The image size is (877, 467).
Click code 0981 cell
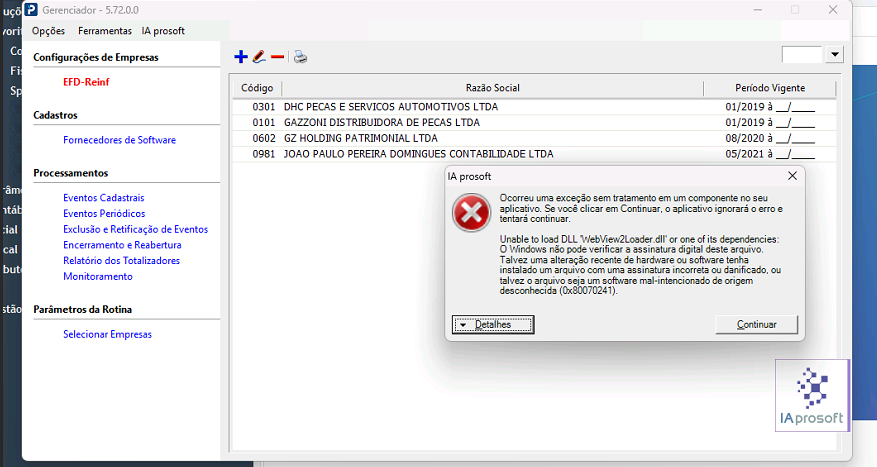(263, 153)
